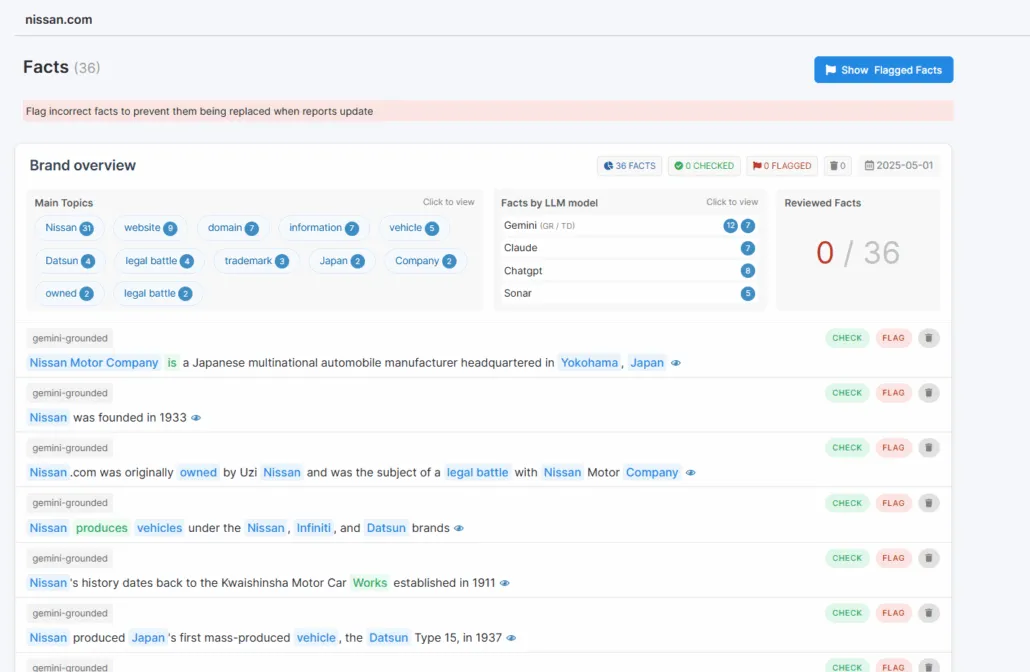The height and width of the screenshot is (672, 1030).
Task: Flag the Kwaishinsha Motor Car Works fact
Action: click(893, 558)
